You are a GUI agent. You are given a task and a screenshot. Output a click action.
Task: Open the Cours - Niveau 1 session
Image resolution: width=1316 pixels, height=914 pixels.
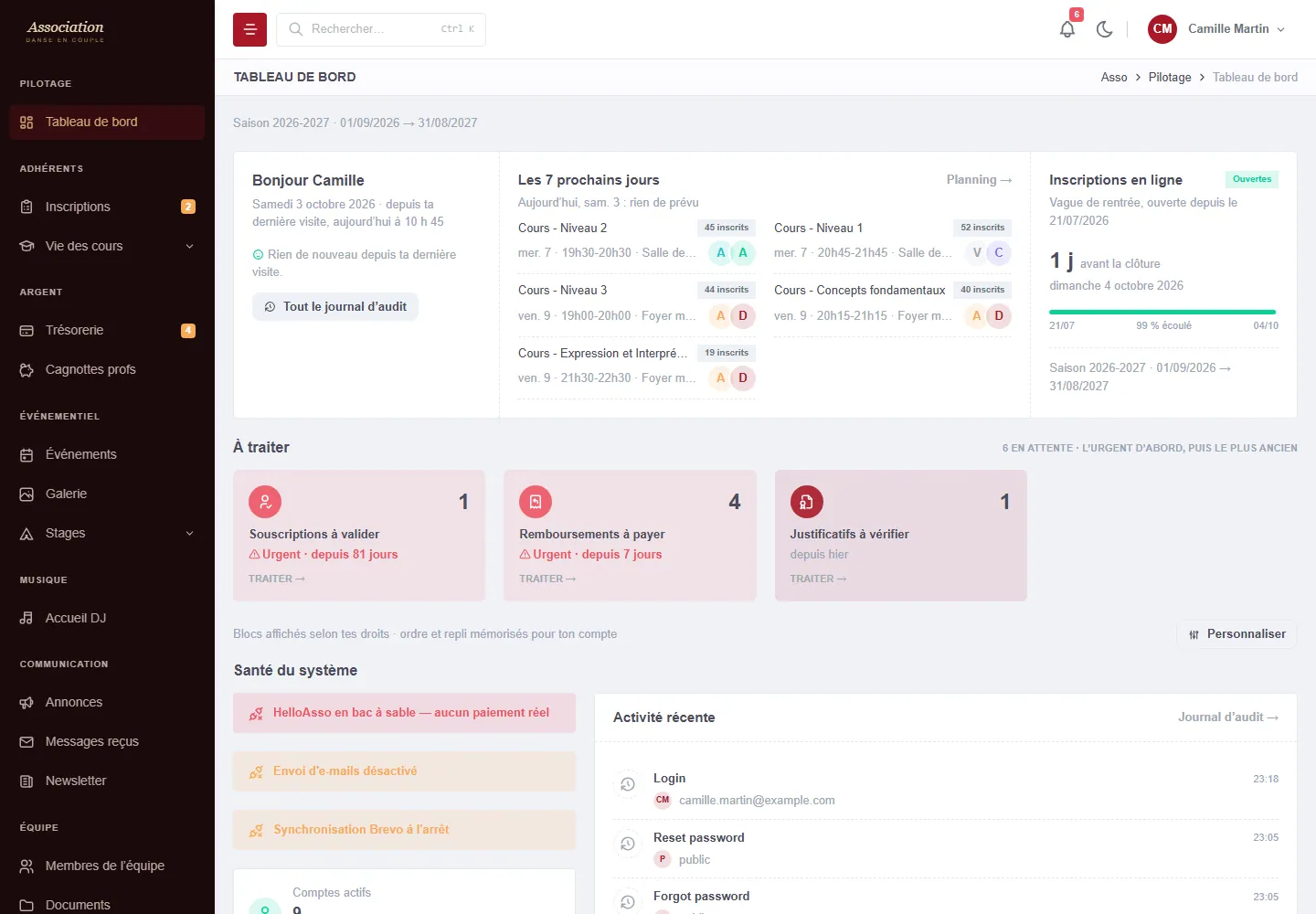pos(892,240)
